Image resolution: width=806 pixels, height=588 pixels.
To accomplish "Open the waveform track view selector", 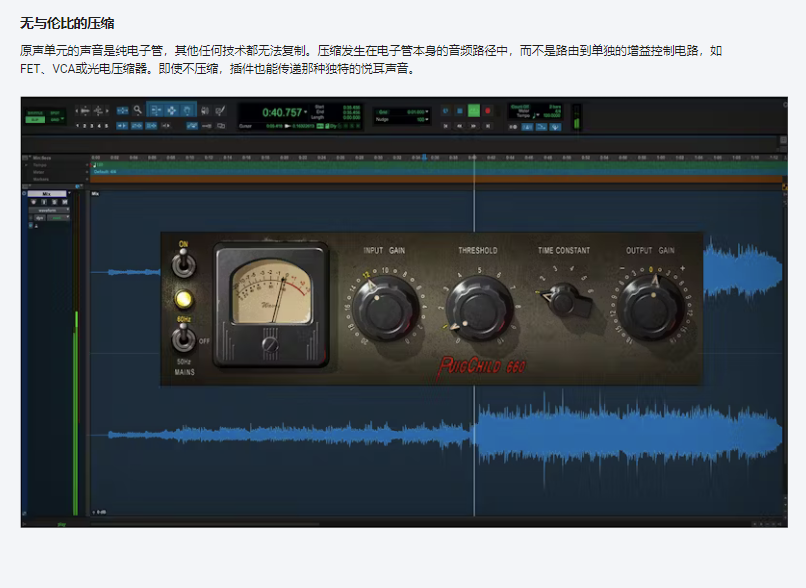I will [x=49, y=210].
